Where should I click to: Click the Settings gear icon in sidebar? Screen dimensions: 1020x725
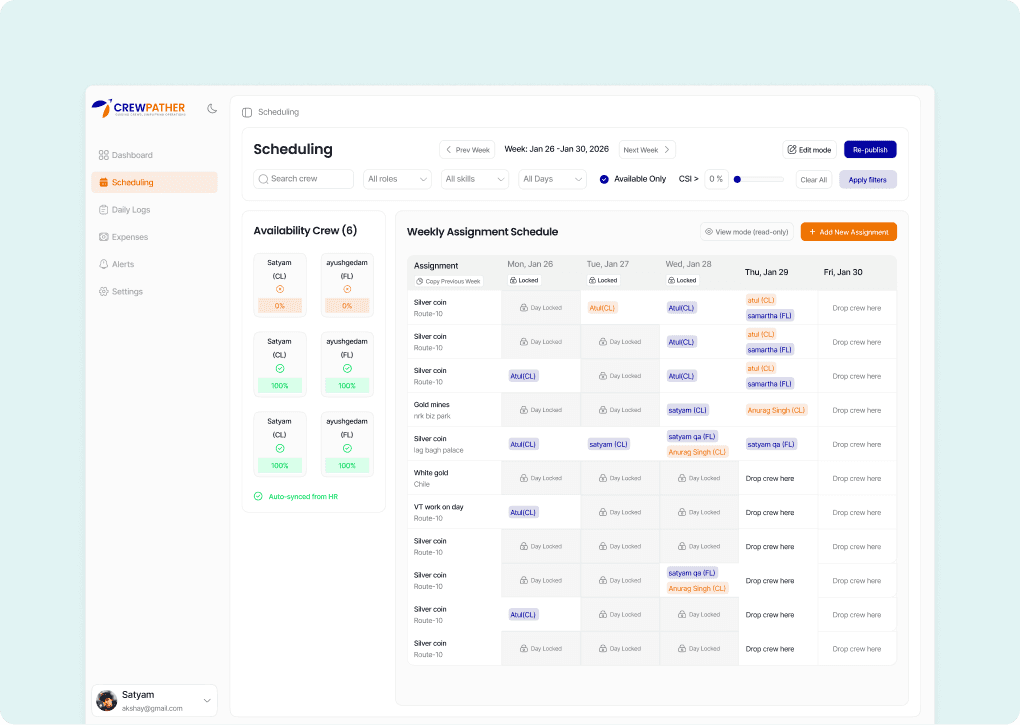click(104, 291)
